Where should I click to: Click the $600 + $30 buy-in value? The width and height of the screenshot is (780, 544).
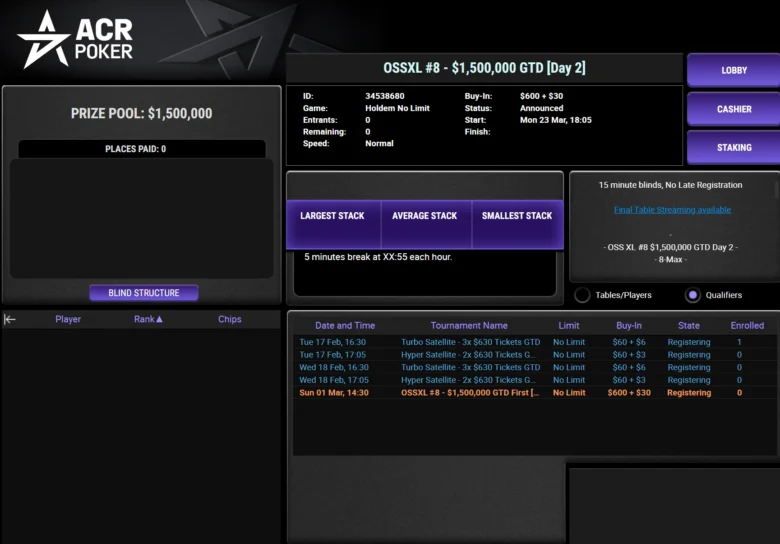click(x=541, y=96)
